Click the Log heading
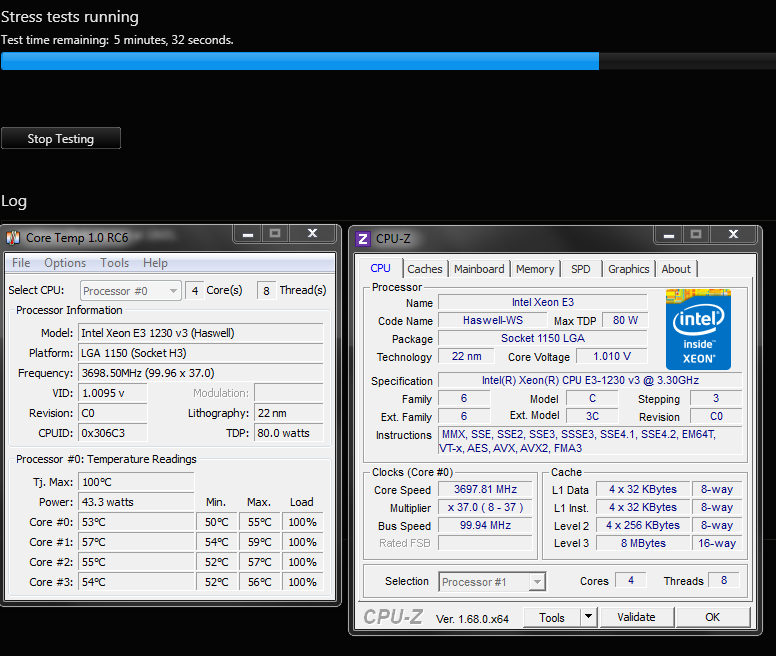Screen dimensions: 776x656 (14, 201)
